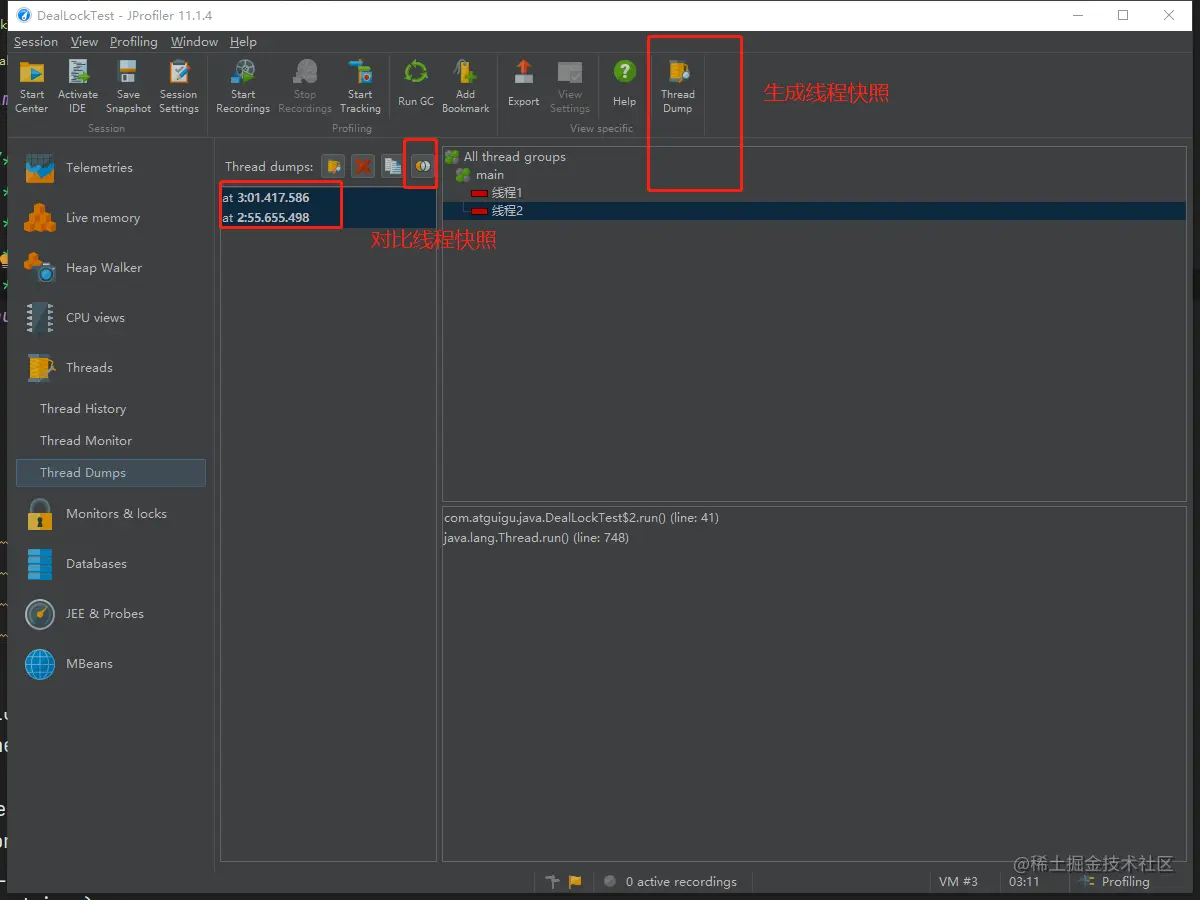Screen dimensions: 1200x900
Task: Select thread 线程1 in tree
Action: tap(497, 193)
